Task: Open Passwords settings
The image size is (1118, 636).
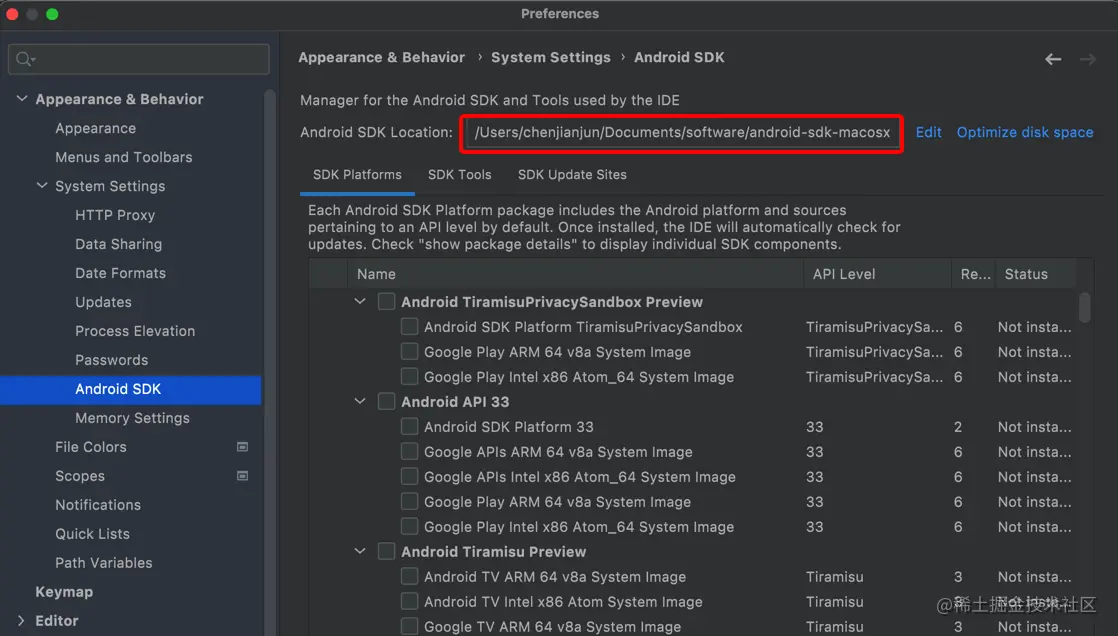Action: [111, 360]
